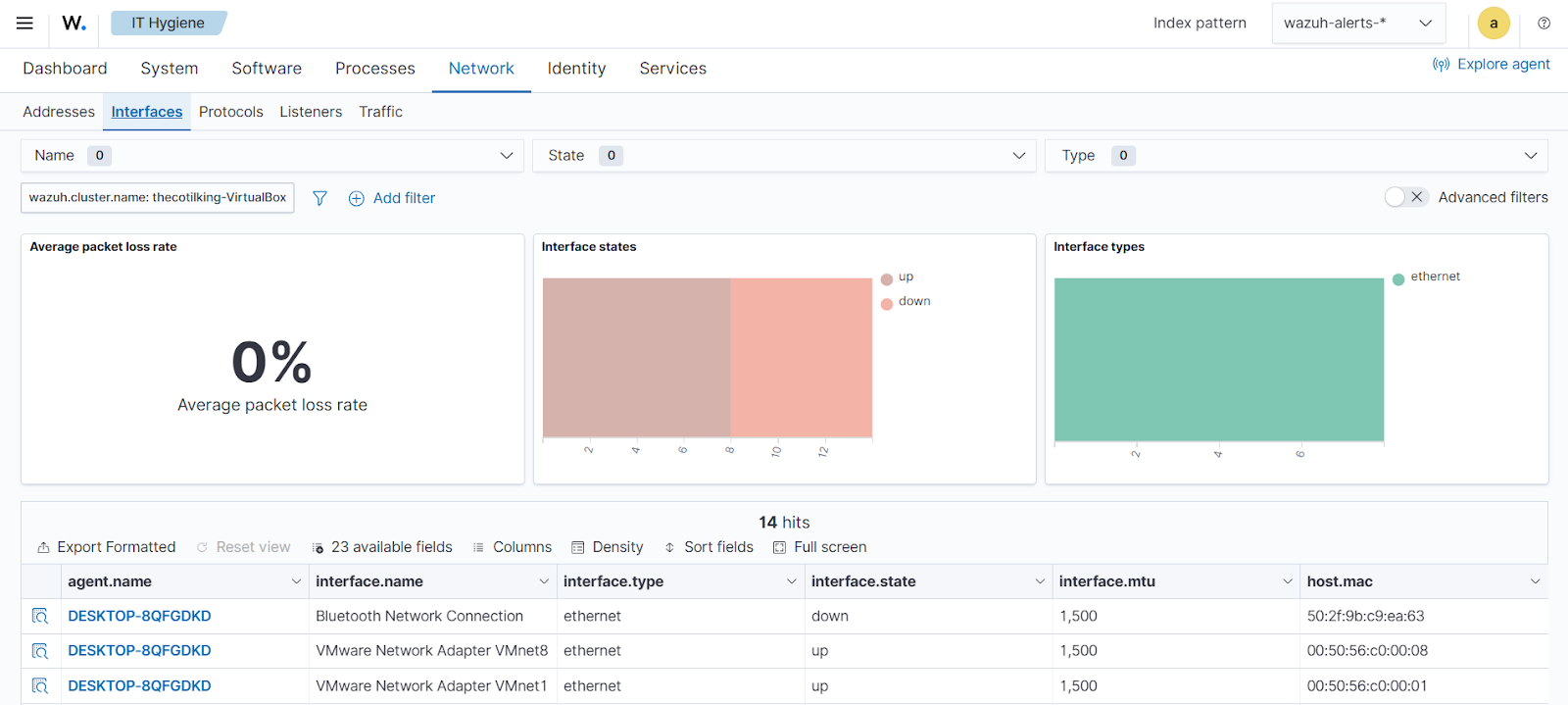Open the wazuh-alerts-* index pattern dropdown
The width and height of the screenshot is (1568, 705).
click(1358, 23)
